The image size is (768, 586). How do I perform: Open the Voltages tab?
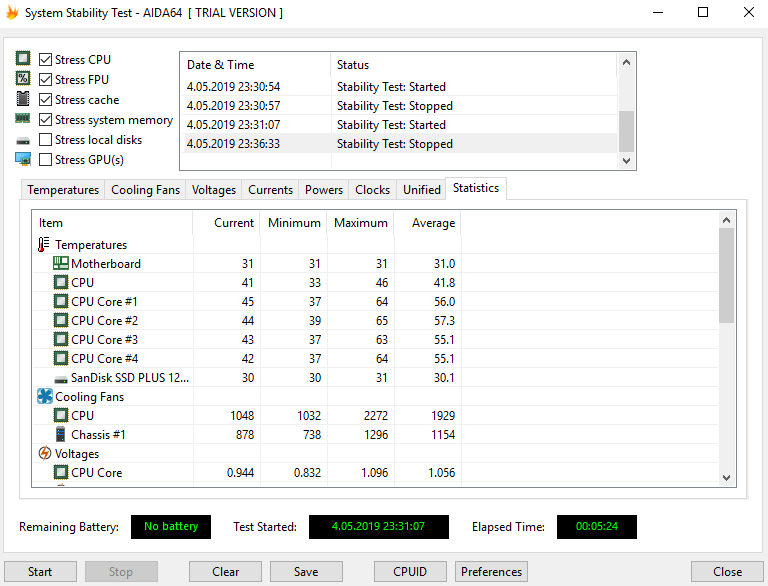click(214, 190)
